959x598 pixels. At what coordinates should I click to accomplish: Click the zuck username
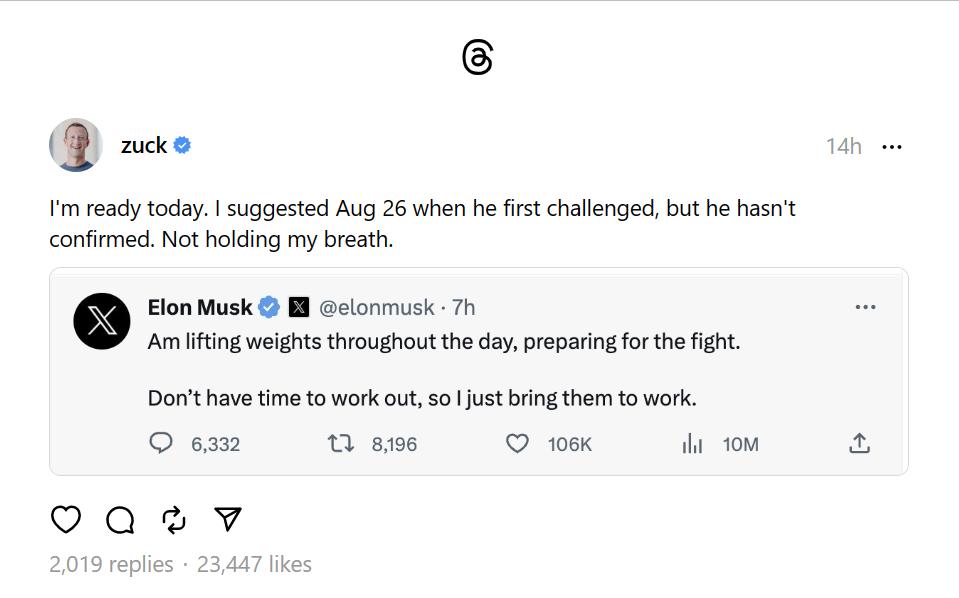(x=144, y=145)
